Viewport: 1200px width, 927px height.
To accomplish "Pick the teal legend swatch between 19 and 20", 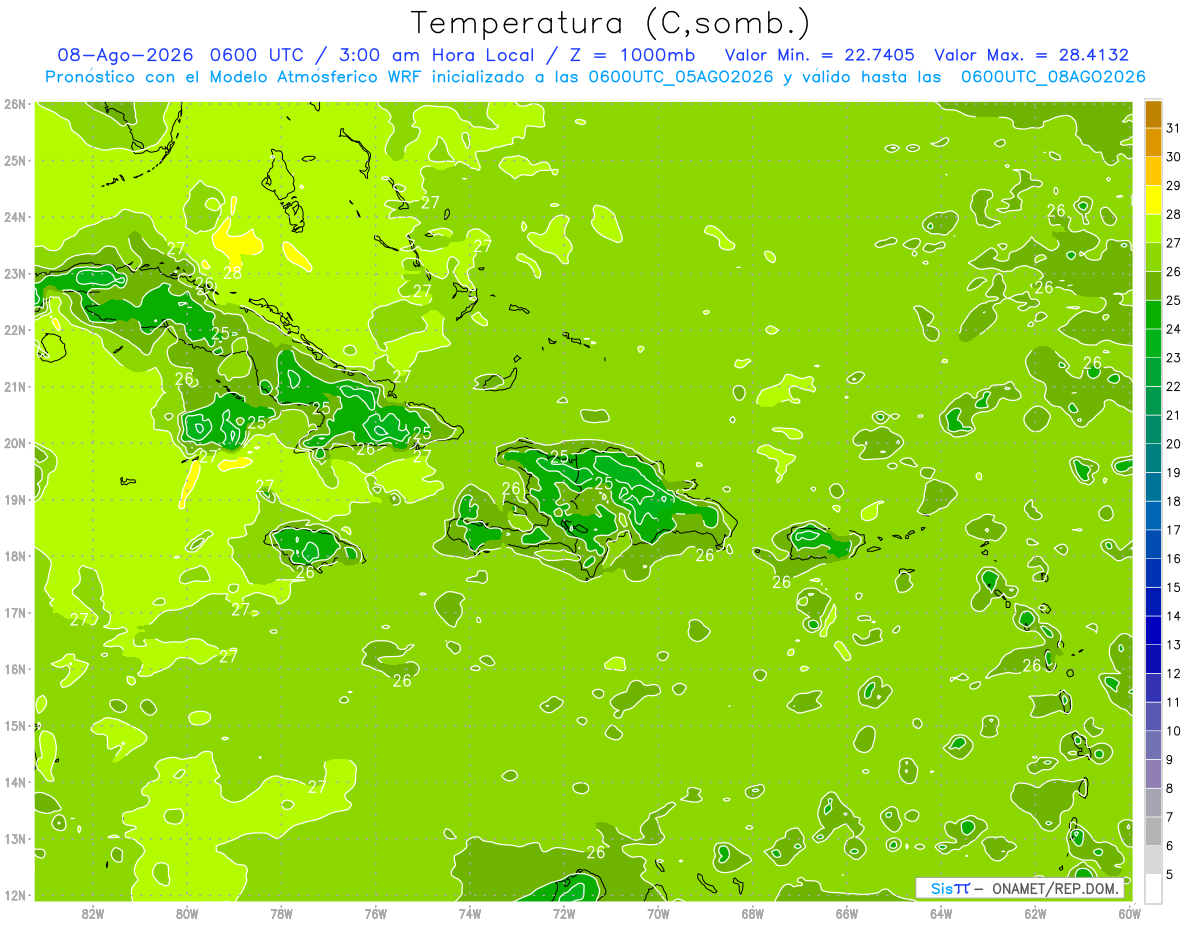I will [x=1153, y=458].
